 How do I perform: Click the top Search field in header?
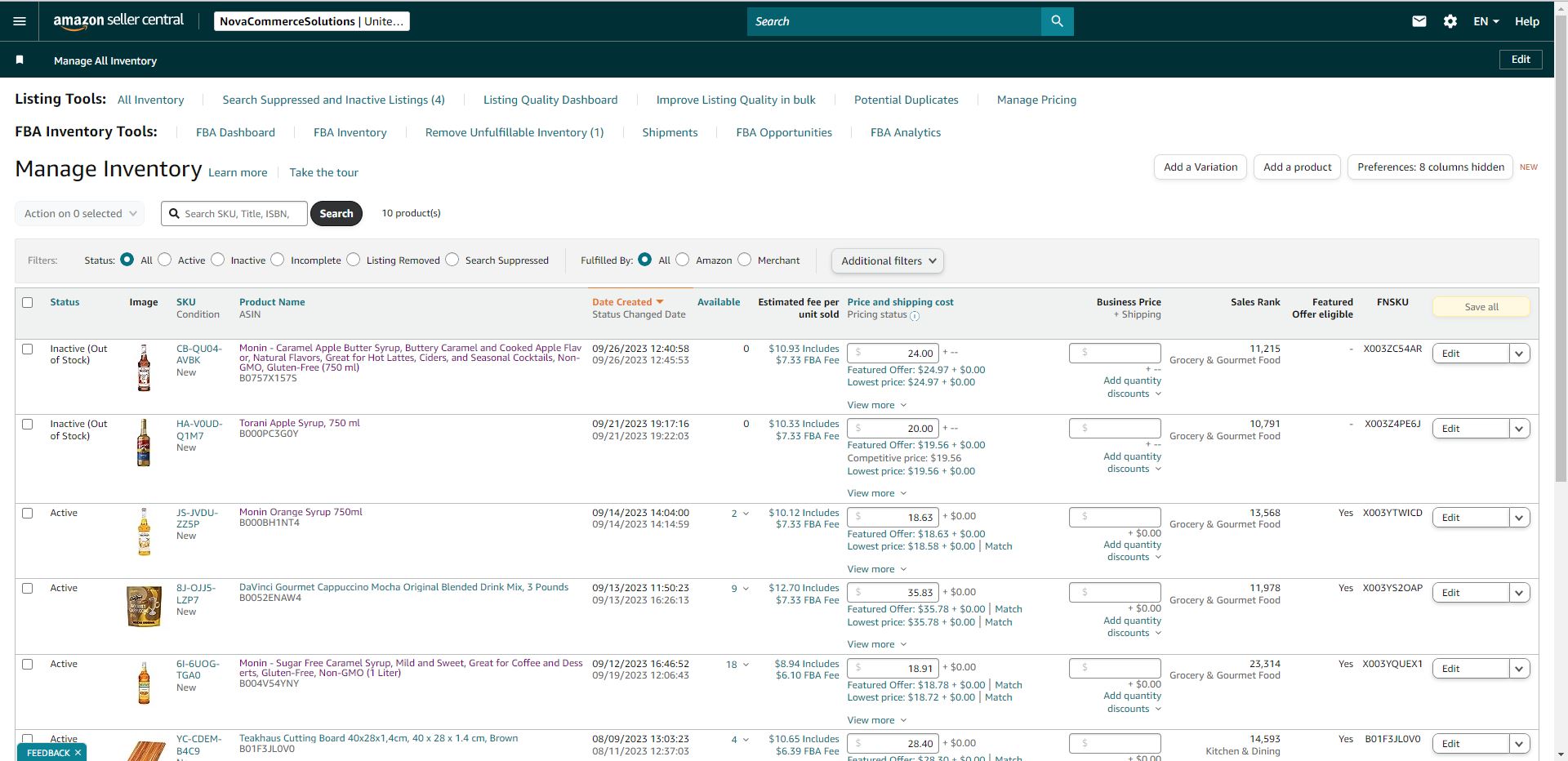point(894,21)
